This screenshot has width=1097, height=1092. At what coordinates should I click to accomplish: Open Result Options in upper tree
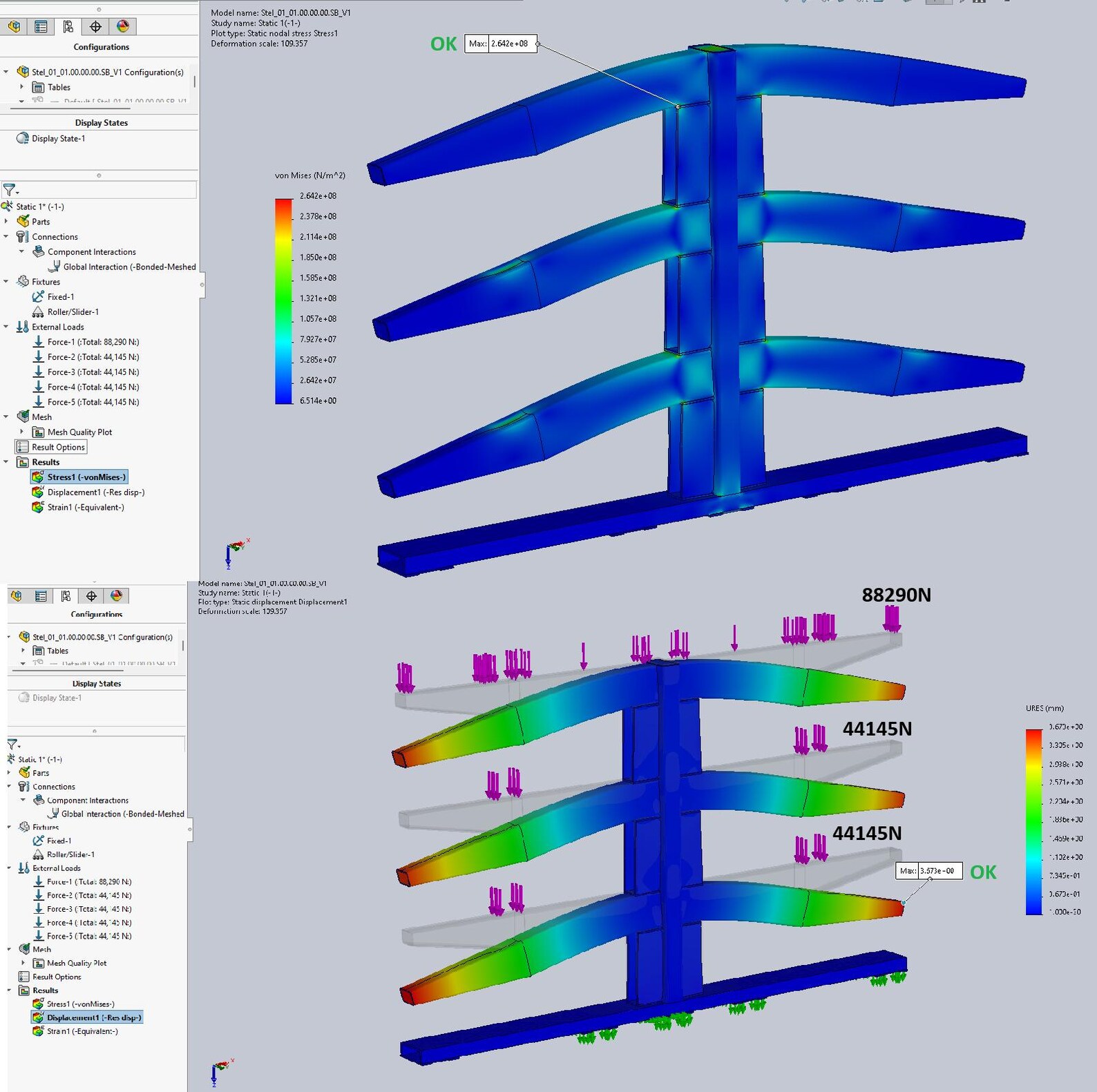(x=51, y=448)
